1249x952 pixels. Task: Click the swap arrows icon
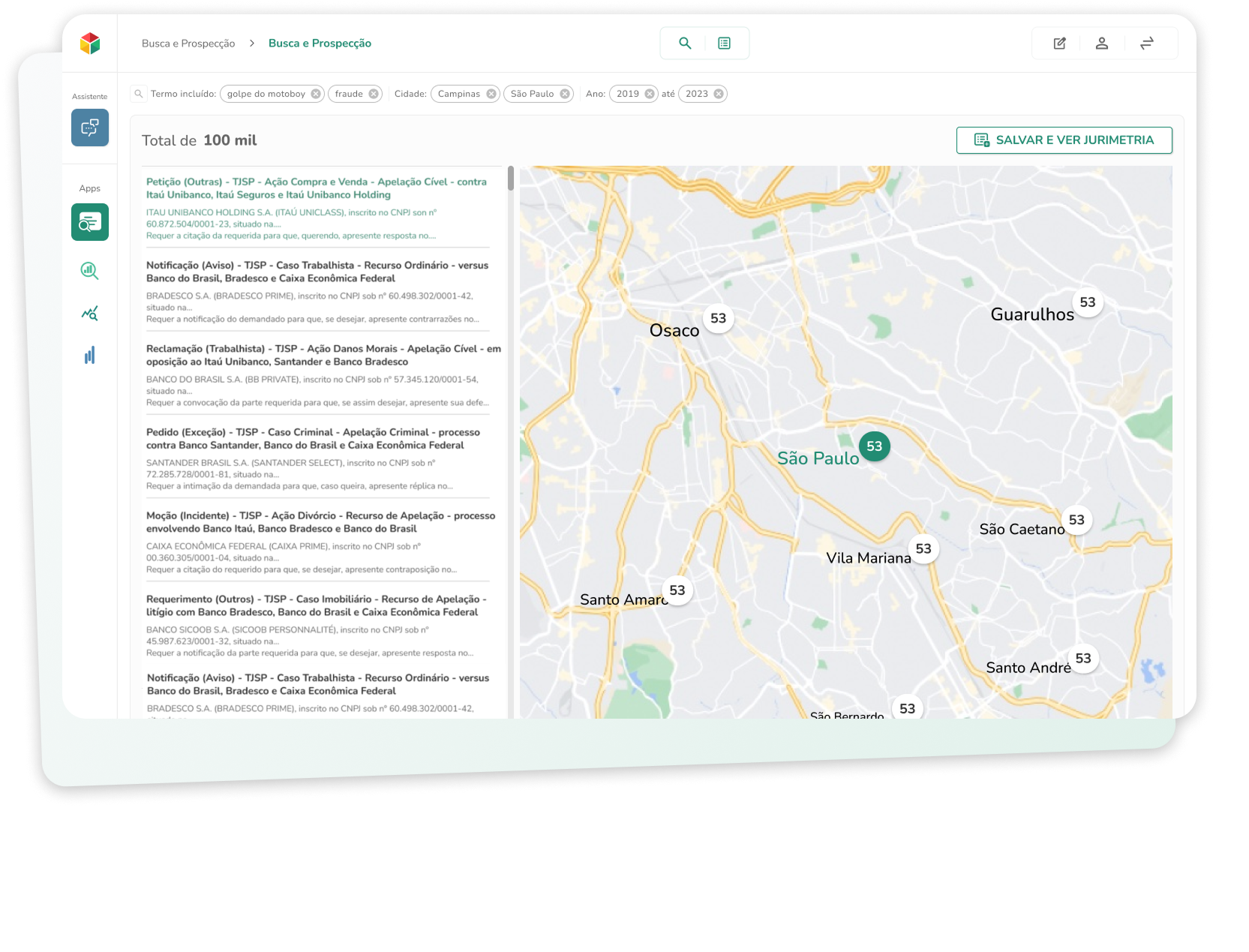1147,44
